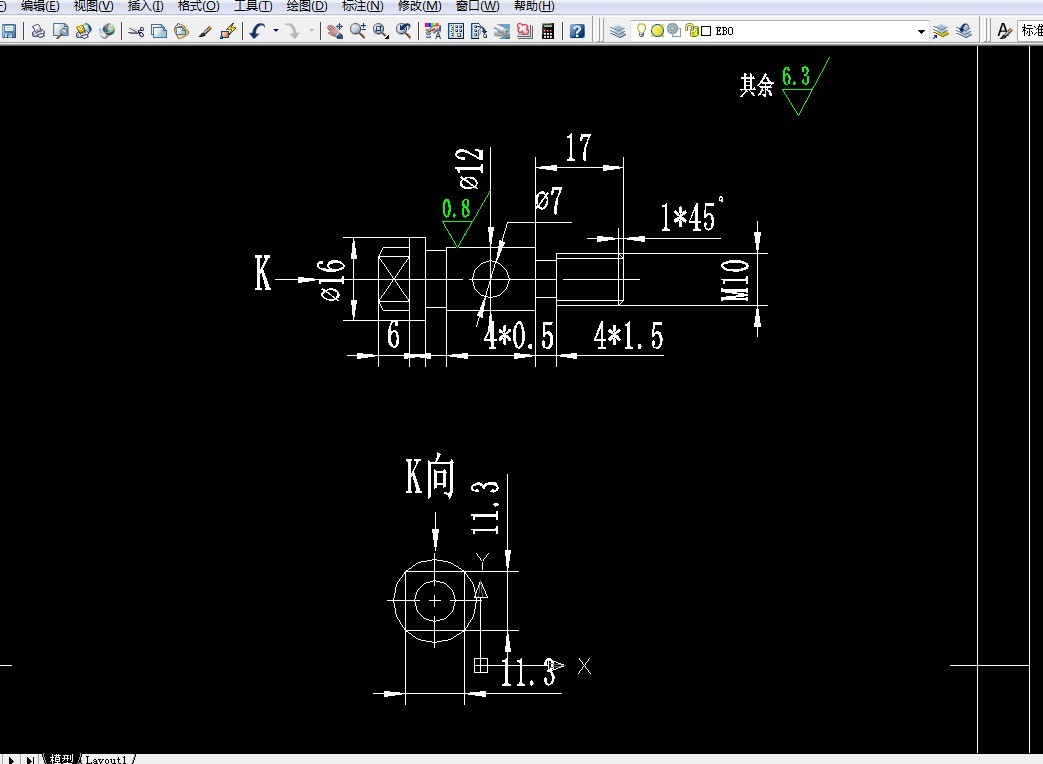Image resolution: width=1043 pixels, height=764 pixels.
Task: Click the Paste icon
Action: [x=181, y=31]
